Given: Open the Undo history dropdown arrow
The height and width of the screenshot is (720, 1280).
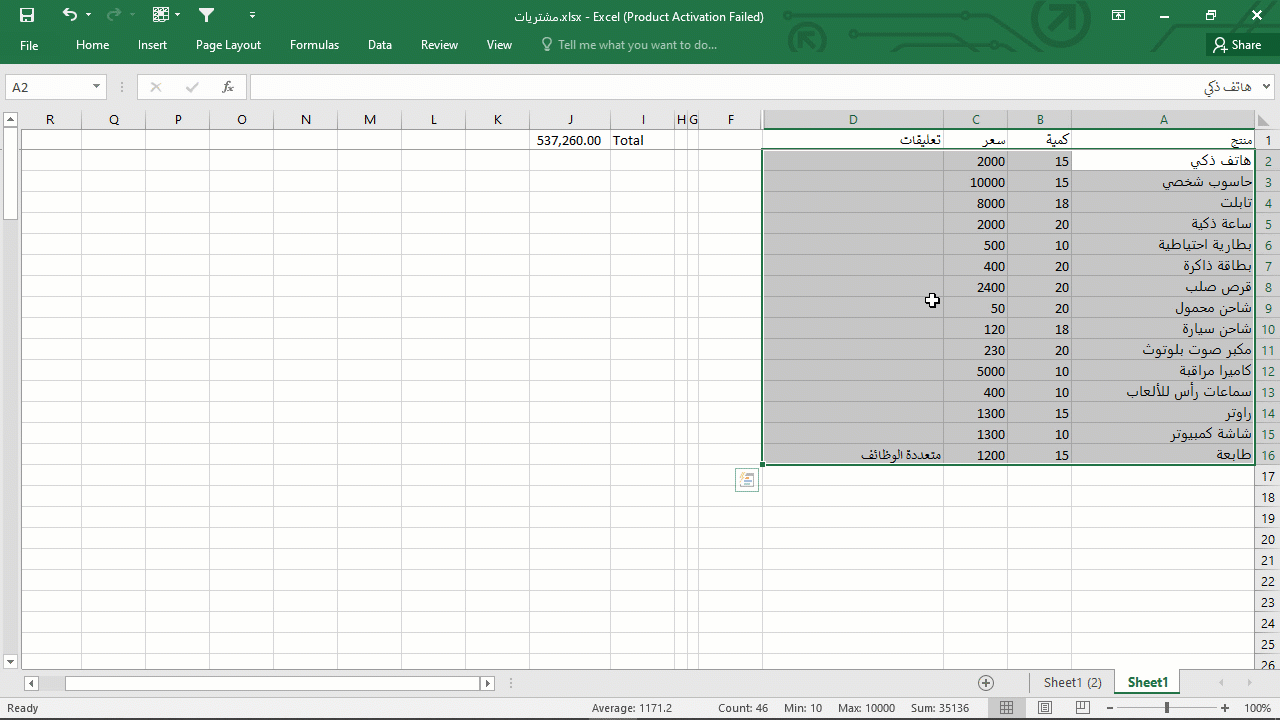Looking at the screenshot, I should (88, 15).
